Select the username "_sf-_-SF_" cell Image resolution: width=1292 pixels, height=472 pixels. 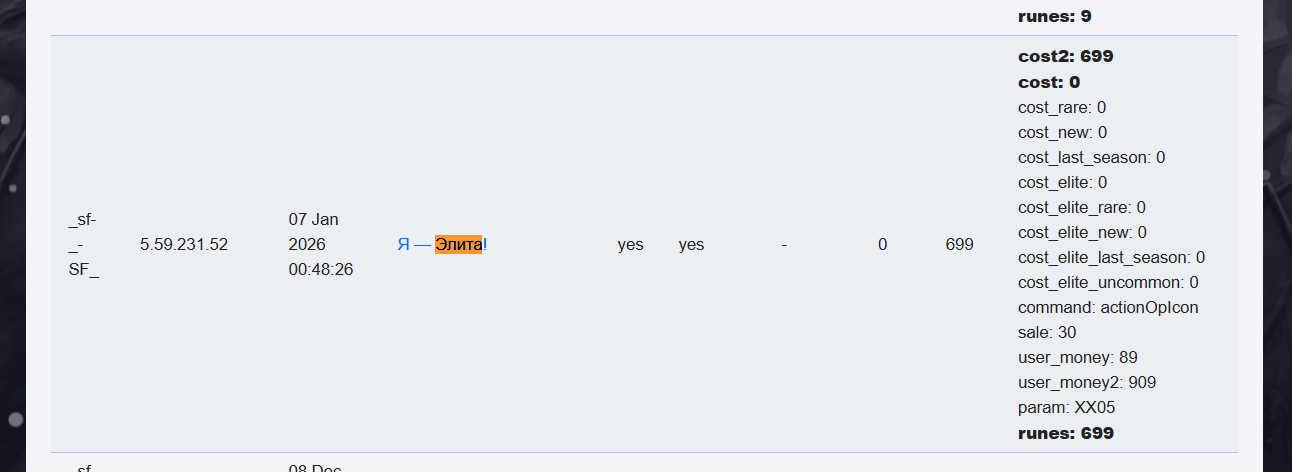[83, 244]
